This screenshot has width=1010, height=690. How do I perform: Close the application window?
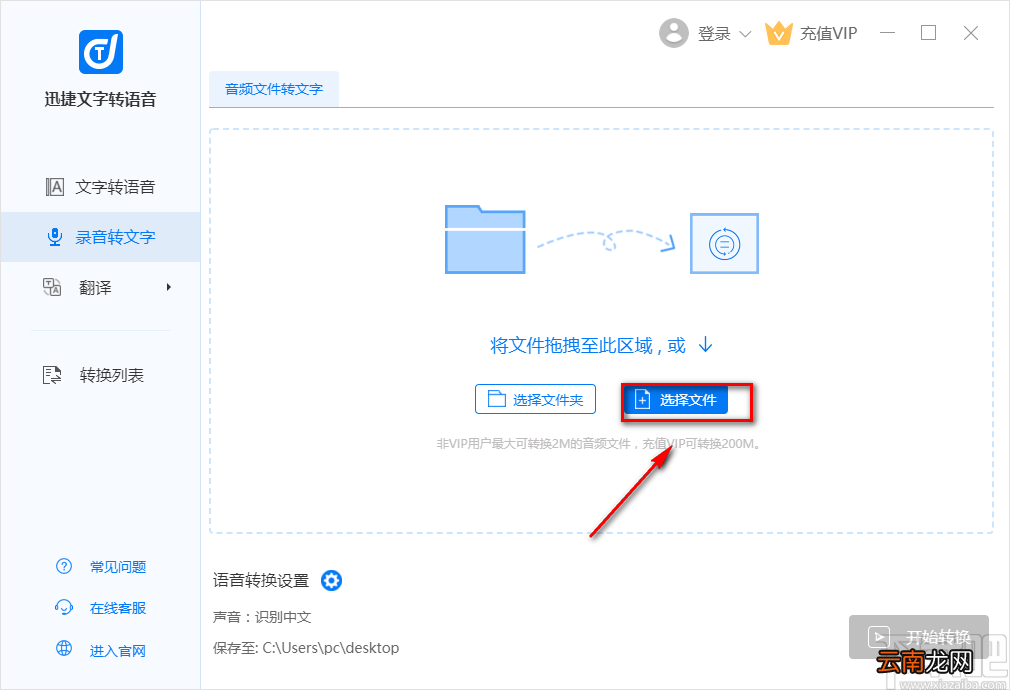971,33
